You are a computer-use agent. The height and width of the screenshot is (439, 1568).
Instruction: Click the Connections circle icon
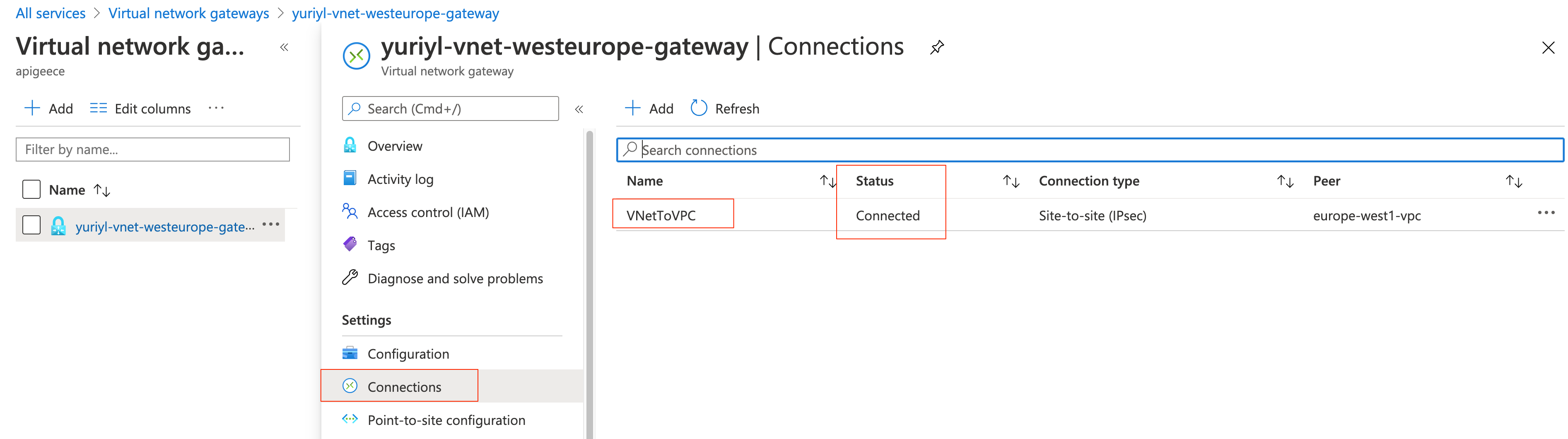(350, 386)
